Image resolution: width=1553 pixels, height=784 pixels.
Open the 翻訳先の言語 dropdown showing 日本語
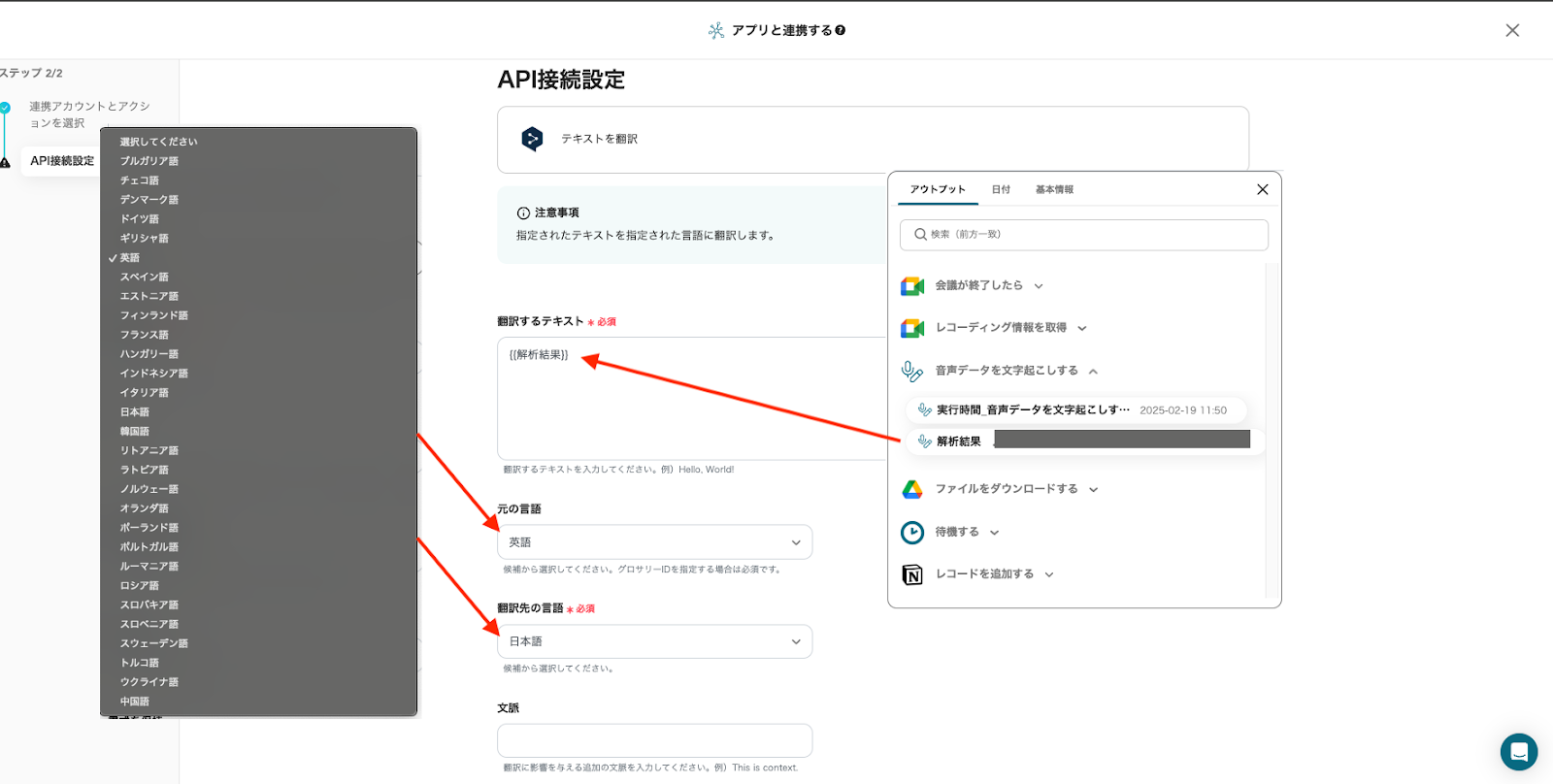(x=654, y=641)
